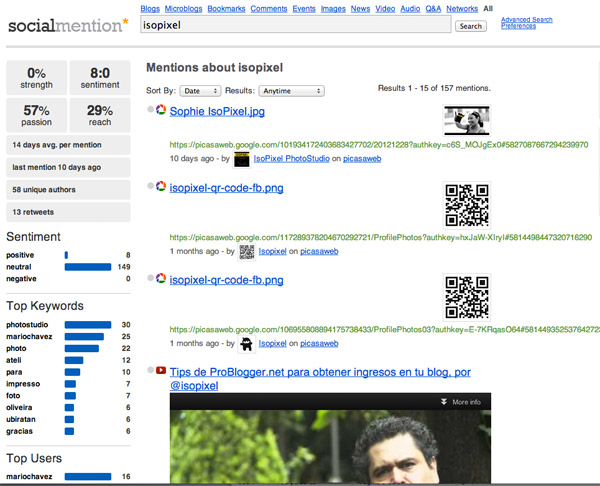The height and width of the screenshot is (486, 600).
Task: Click the positive sentiment row
Action: click(x=68, y=255)
